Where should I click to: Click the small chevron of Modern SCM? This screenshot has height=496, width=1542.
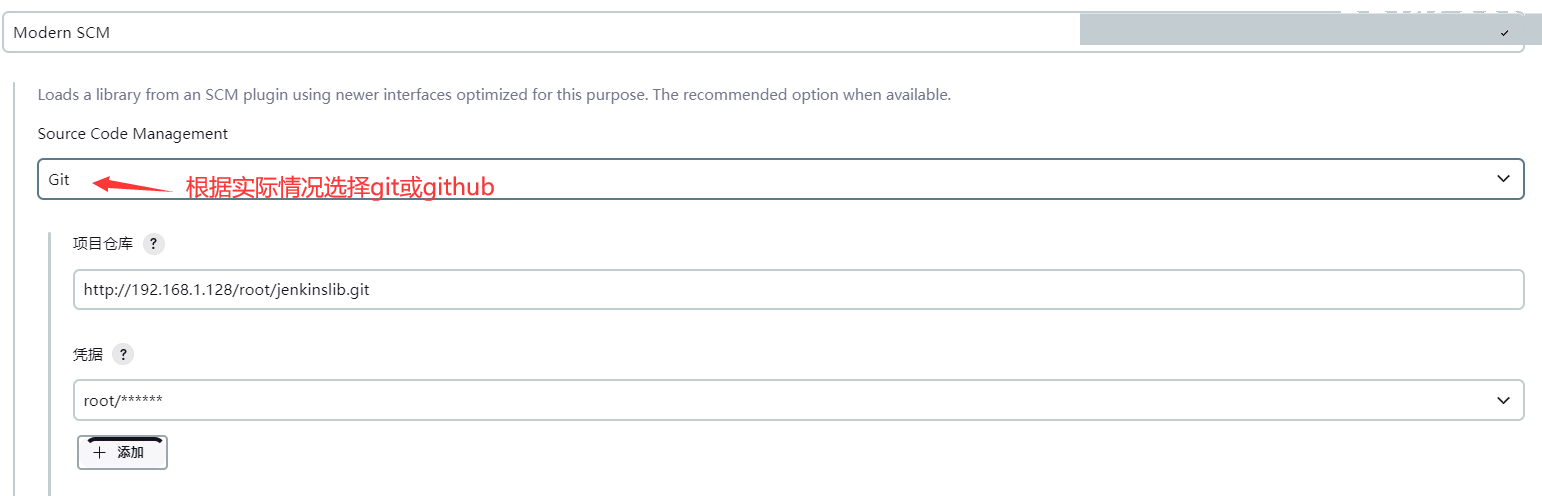pos(1504,33)
